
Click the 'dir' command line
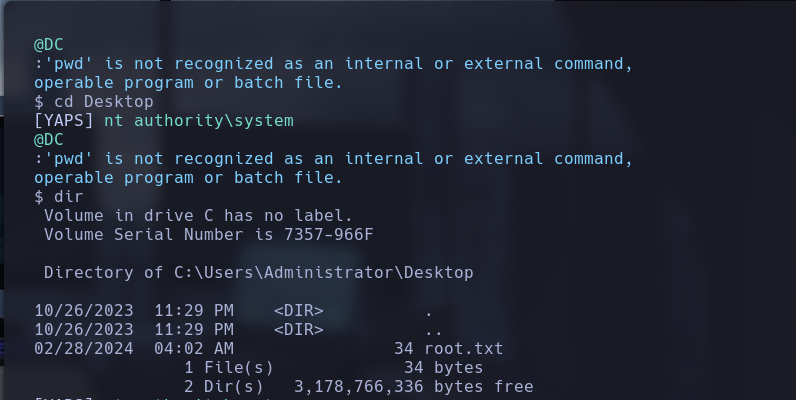coord(68,197)
